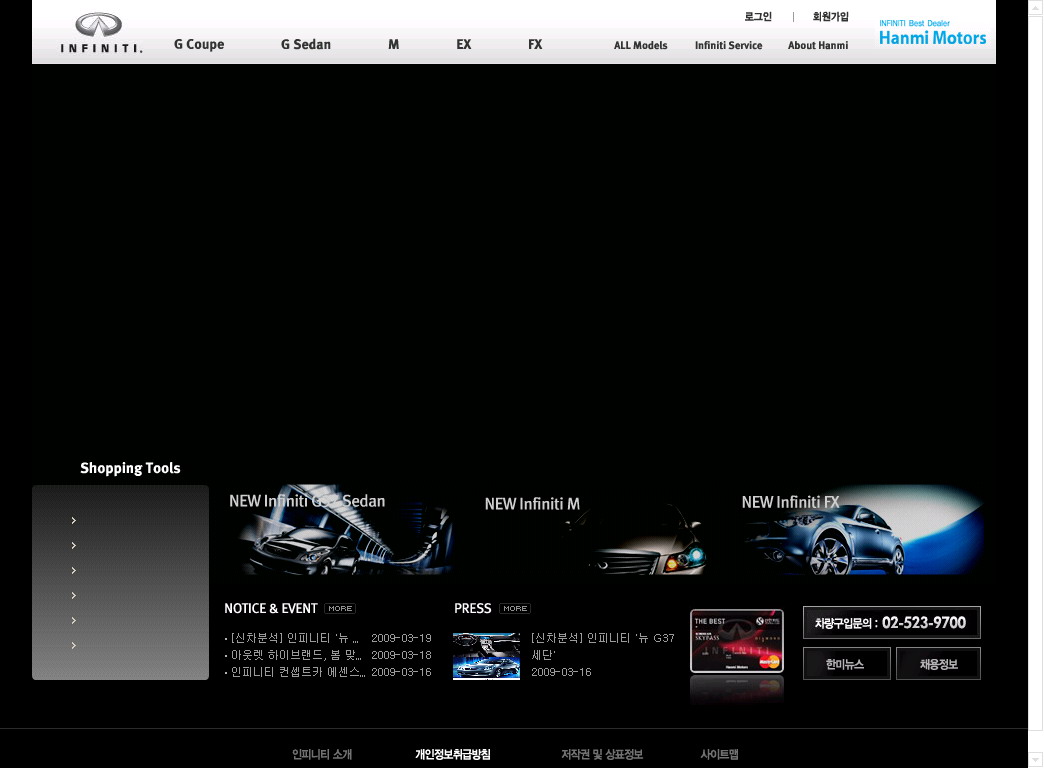The height and width of the screenshot is (768, 1044).
Task: Click the Skypass Infiniti credit card image
Action: 737,641
